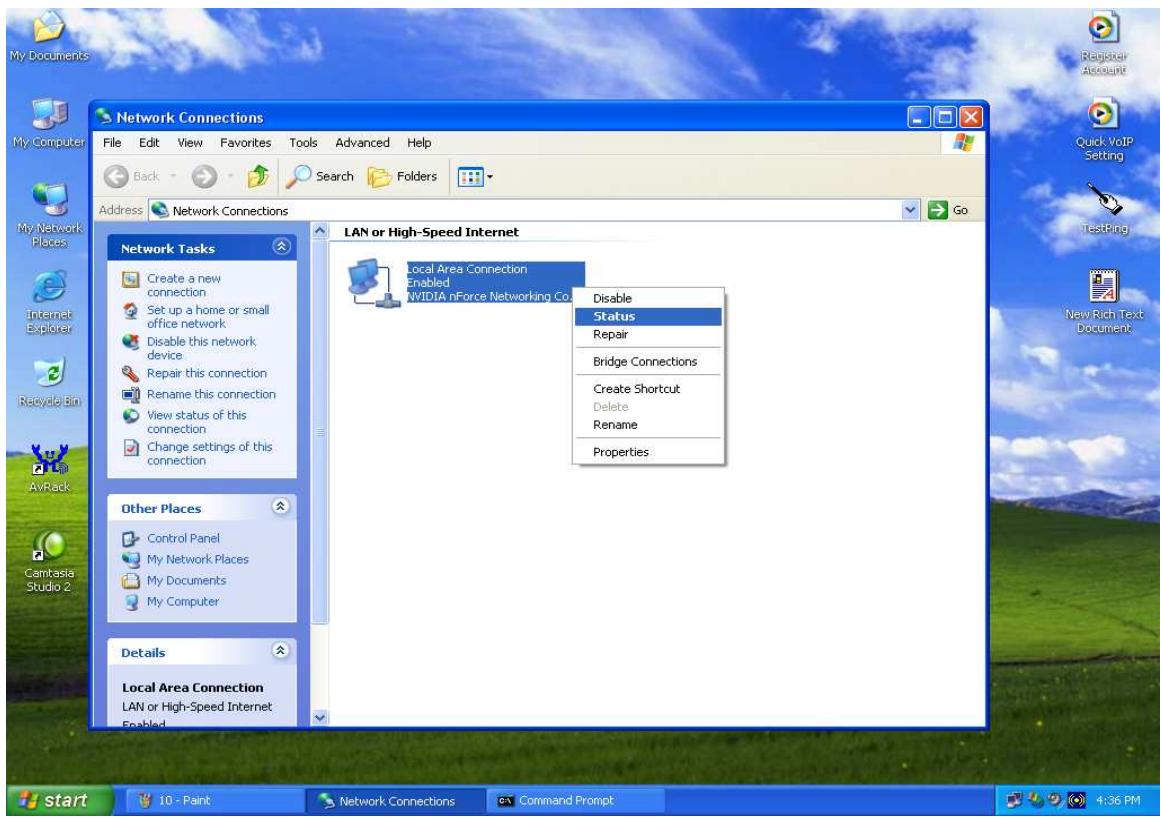The image size is (1162, 818).
Task: Open Back button history dropdown arrow
Action: (173, 176)
